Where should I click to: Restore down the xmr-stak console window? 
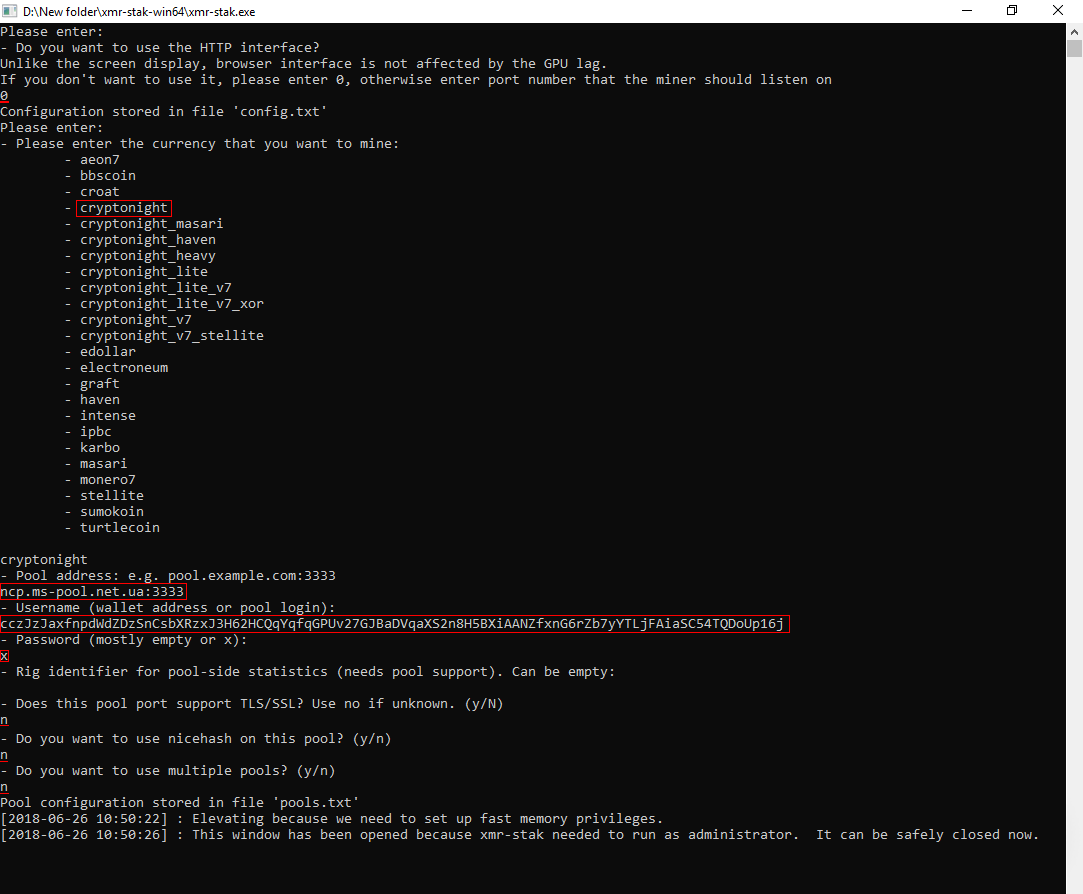coord(1012,11)
